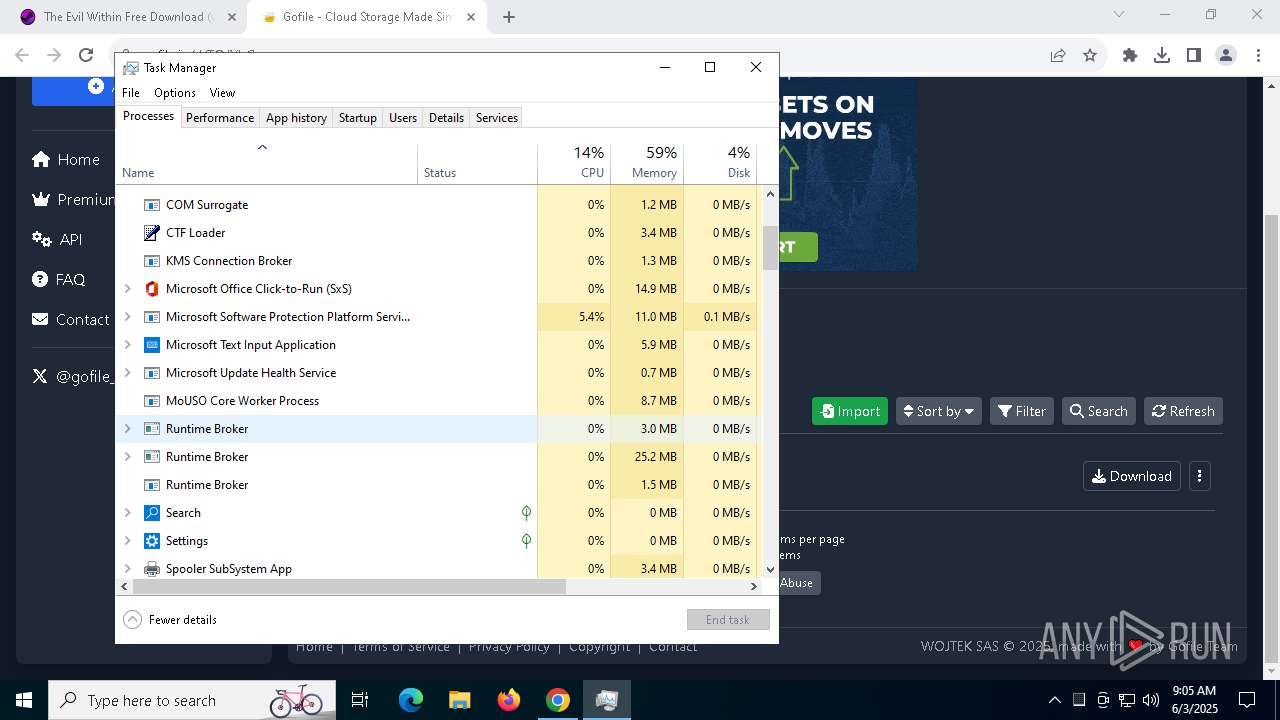Screen dimensions: 1280x720
Task: Collapse Task Manager with Fewer details
Action: pyautogui.click(x=170, y=620)
